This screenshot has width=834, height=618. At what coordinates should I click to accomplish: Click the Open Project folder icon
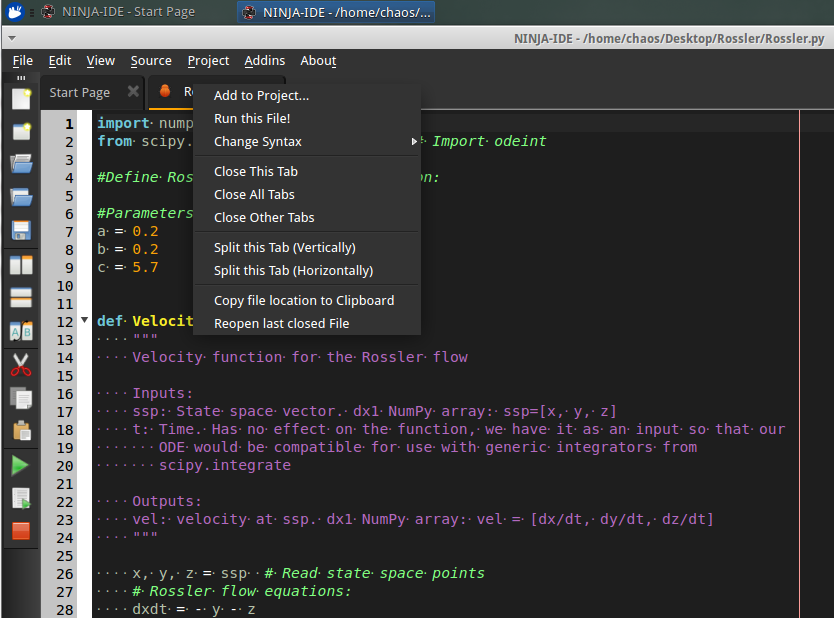click(x=21, y=197)
